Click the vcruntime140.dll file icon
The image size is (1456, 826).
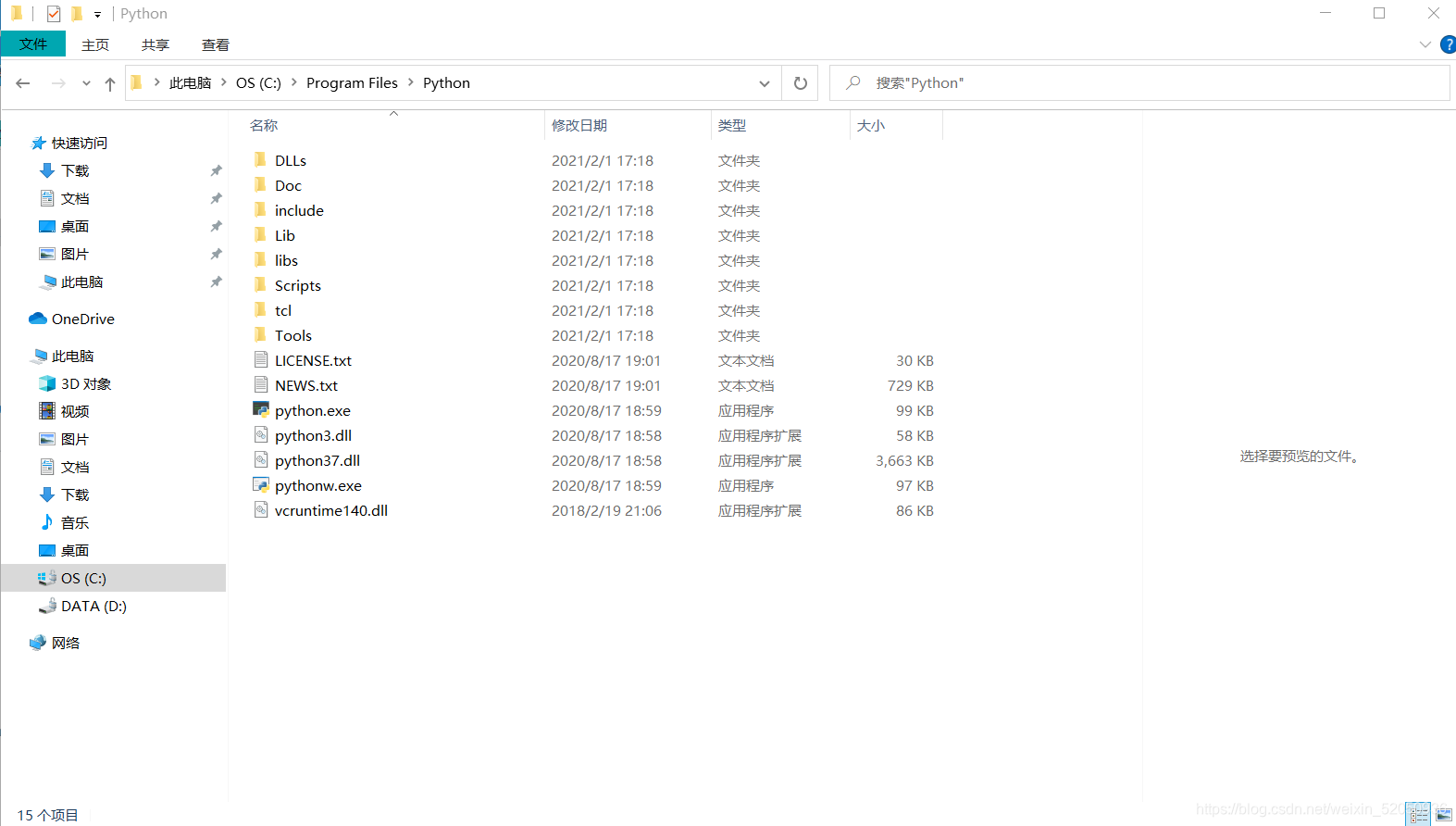pyautogui.click(x=261, y=509)
